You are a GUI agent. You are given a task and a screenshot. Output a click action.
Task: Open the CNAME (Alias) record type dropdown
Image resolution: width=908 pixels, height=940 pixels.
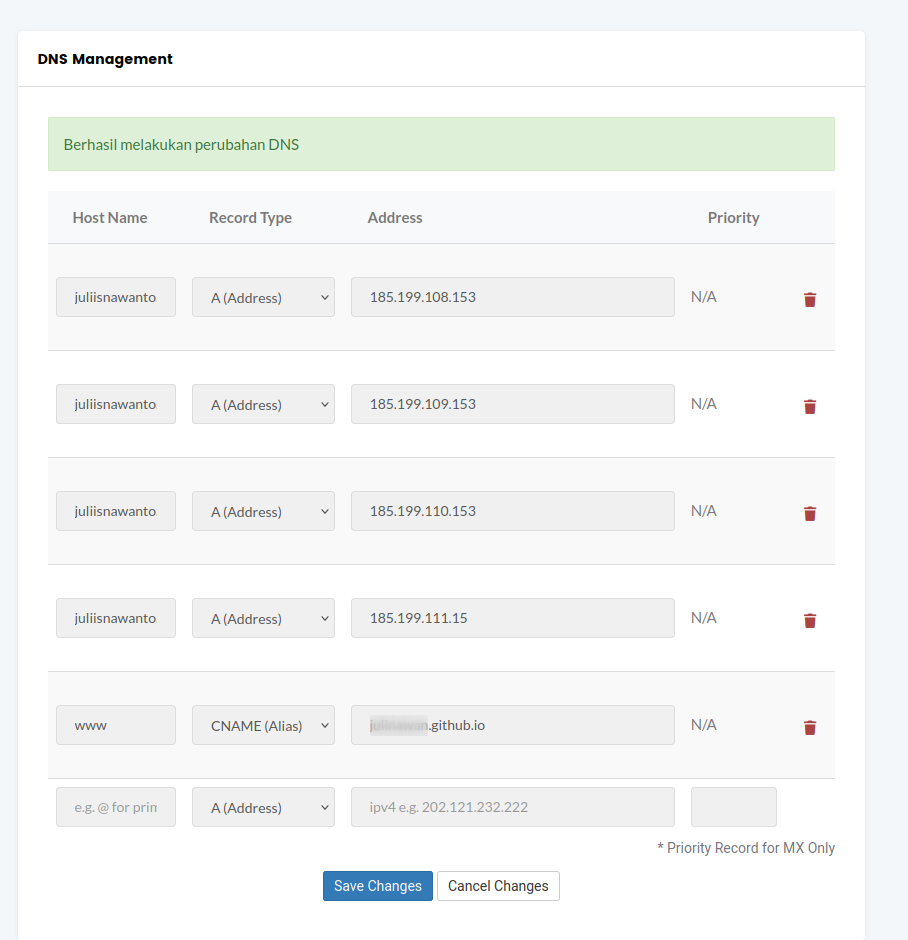click(x=263, y=725)
